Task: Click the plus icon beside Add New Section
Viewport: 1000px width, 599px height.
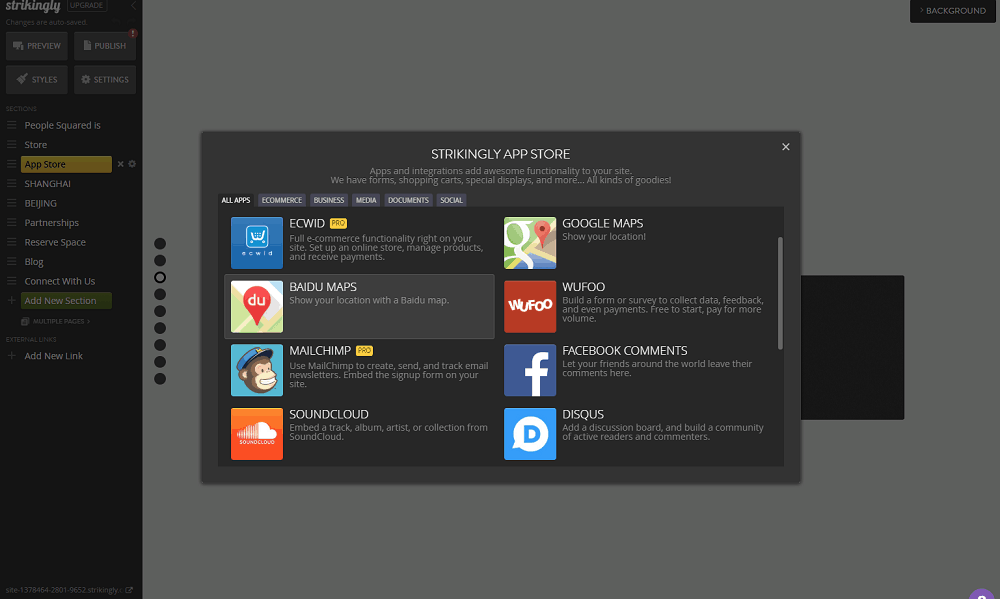Action: 11,300
